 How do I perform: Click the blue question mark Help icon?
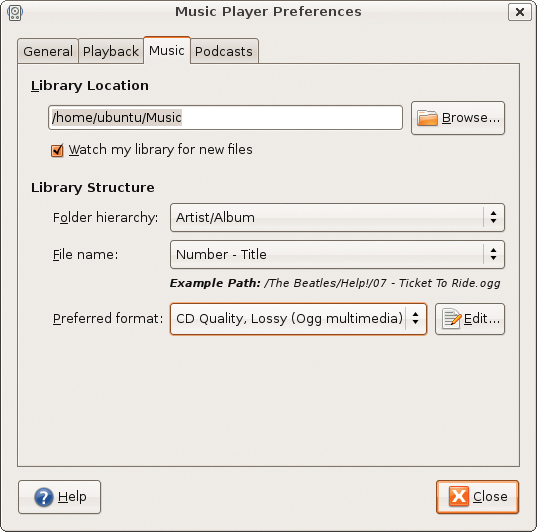click(x=44, y=497)
